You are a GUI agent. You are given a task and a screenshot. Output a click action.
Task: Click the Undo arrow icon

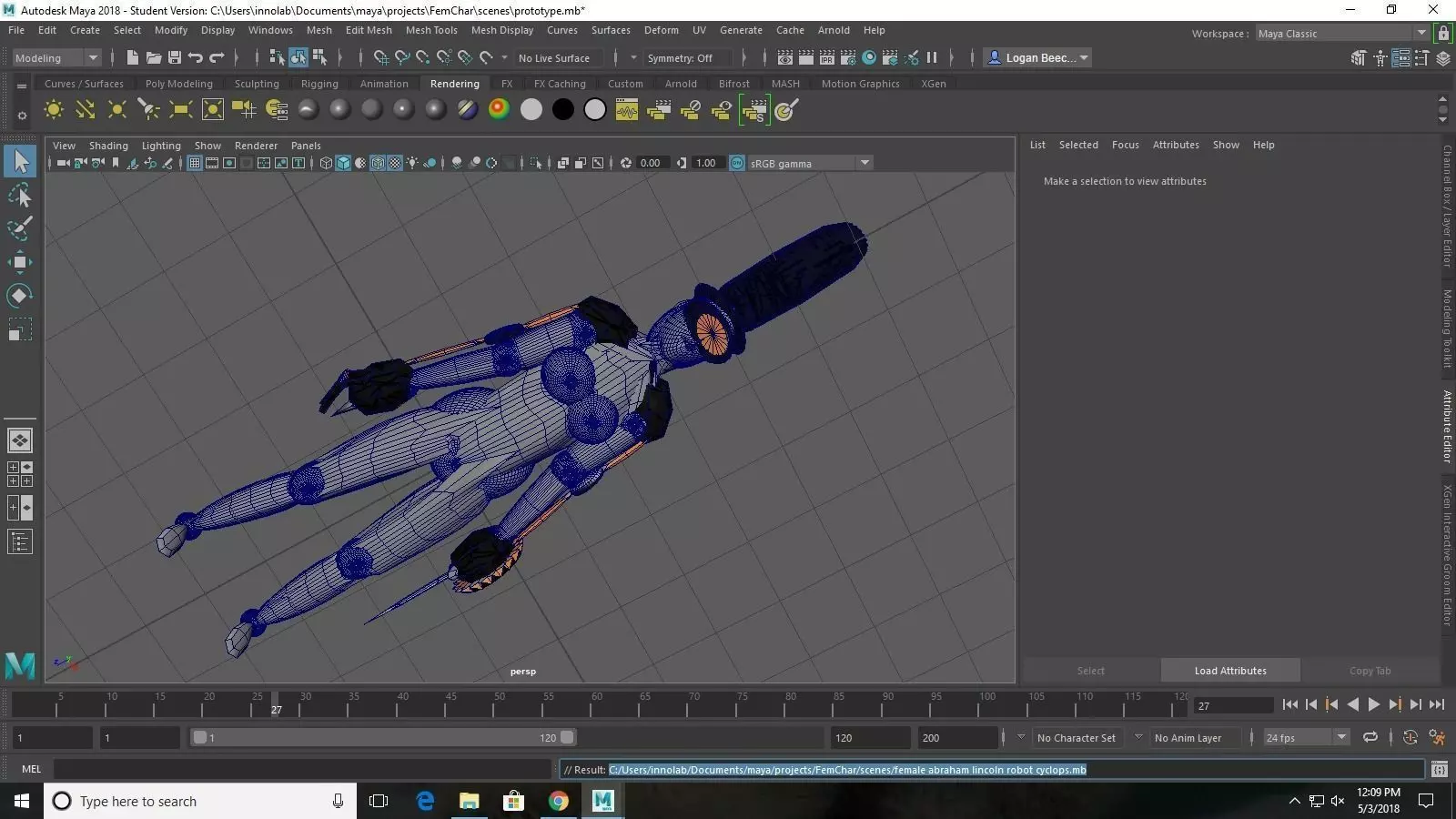click(195, 57)
